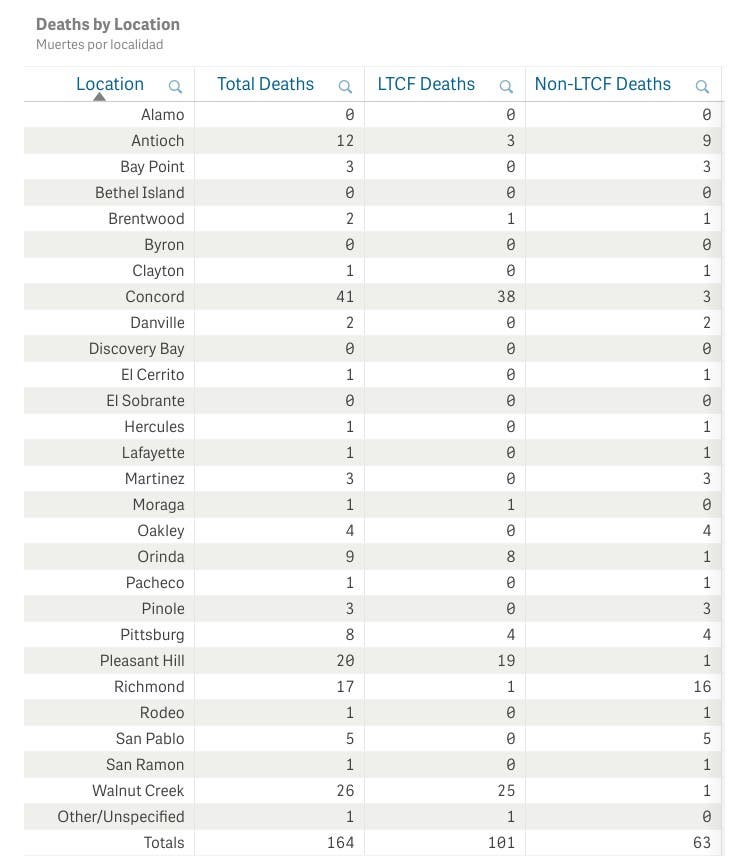
Task: Click the Totals row value 164
Action: 340,843
